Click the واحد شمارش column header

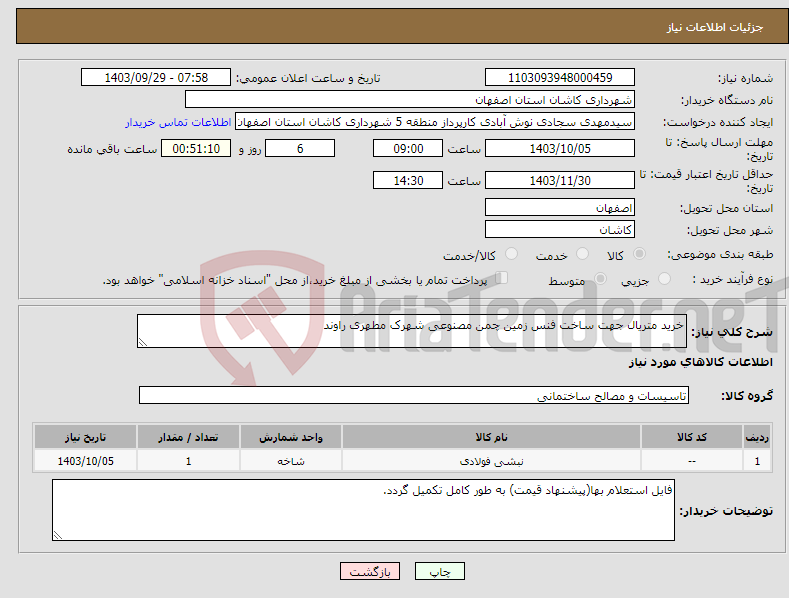pyautogui.click(x=291, y=437)
